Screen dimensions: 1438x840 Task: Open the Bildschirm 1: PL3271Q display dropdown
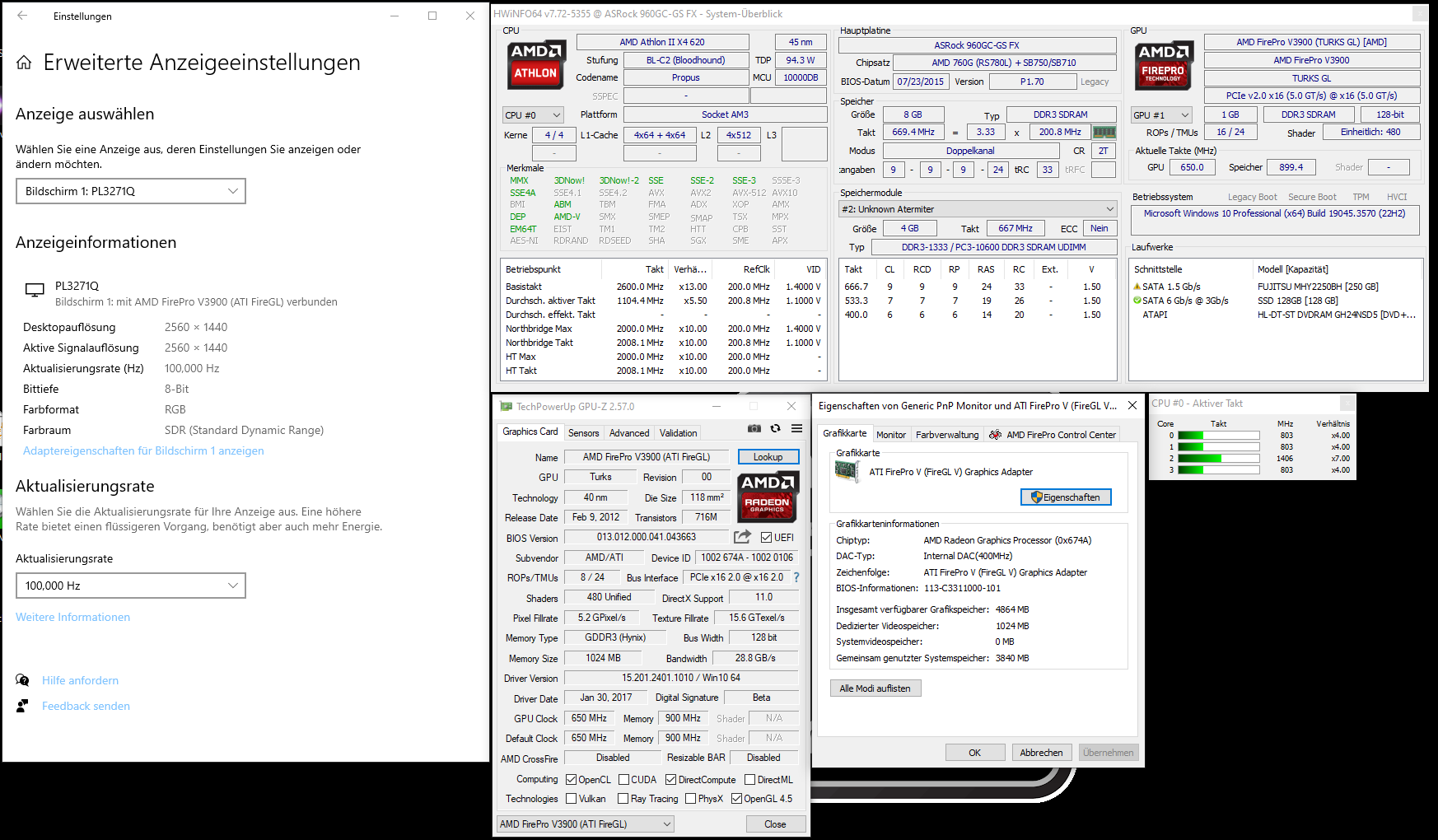(131, 191)
